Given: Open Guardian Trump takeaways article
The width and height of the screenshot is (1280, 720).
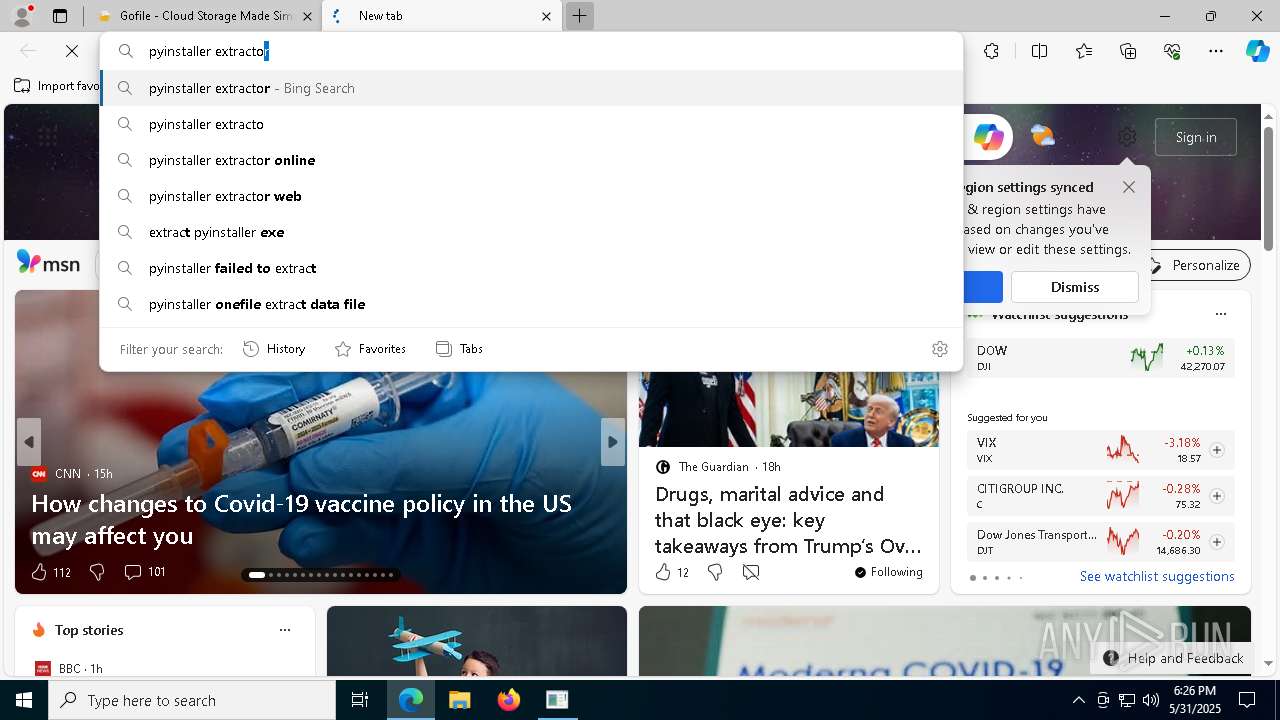Looking at the screenshot, I should click(788, 520).
